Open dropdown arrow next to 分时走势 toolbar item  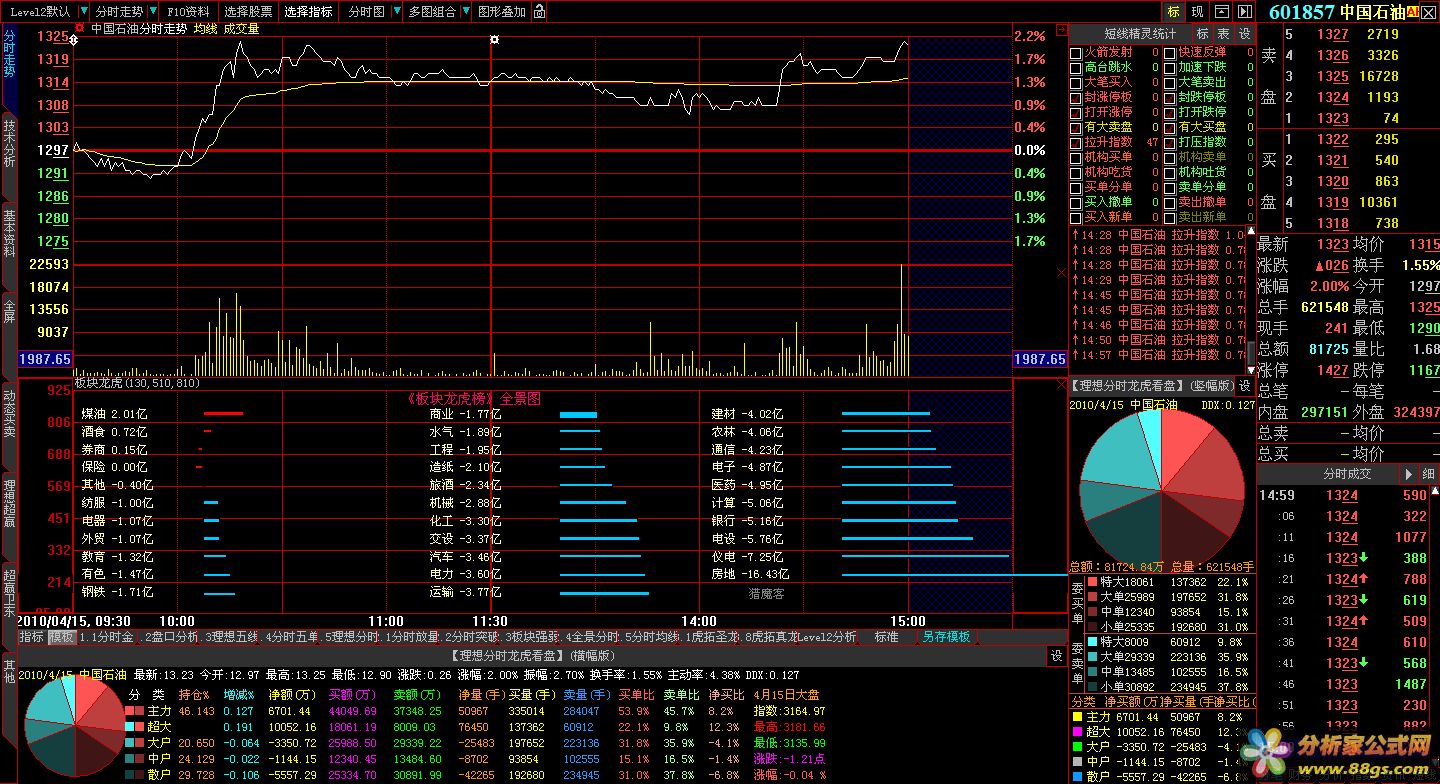point(151,12)
